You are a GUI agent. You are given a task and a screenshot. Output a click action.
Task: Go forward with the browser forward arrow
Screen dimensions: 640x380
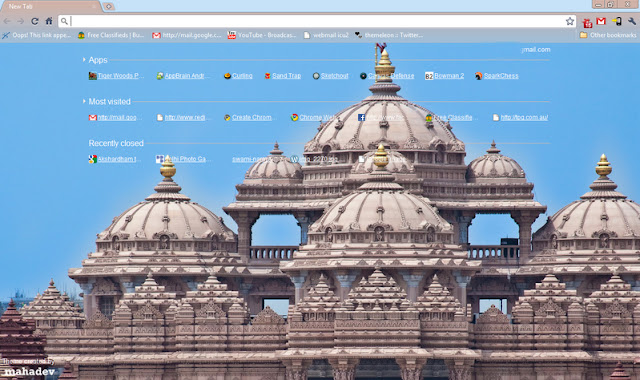tap(20, 21)
